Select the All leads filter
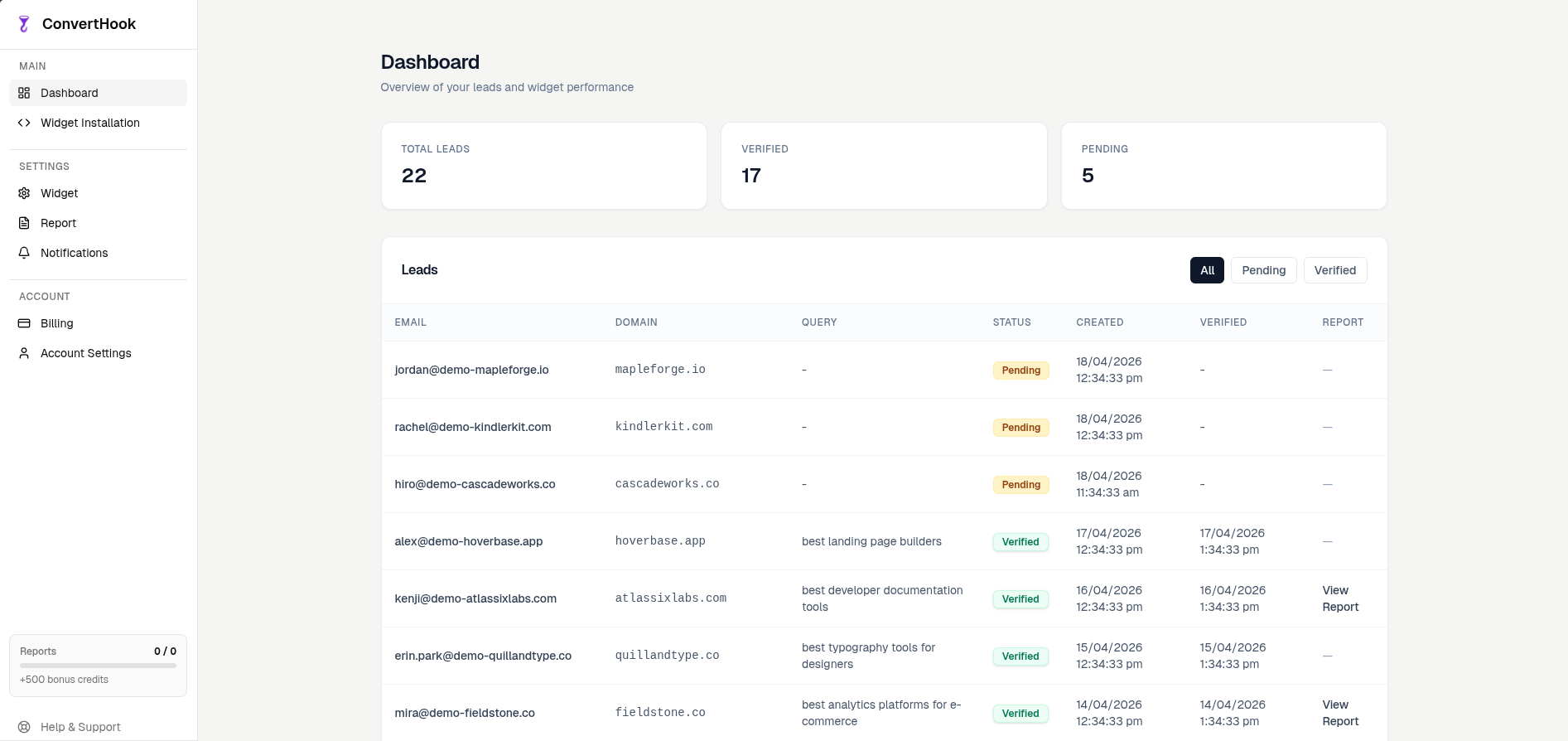Screen dimensions: 1568x741 coord(1207,270)
